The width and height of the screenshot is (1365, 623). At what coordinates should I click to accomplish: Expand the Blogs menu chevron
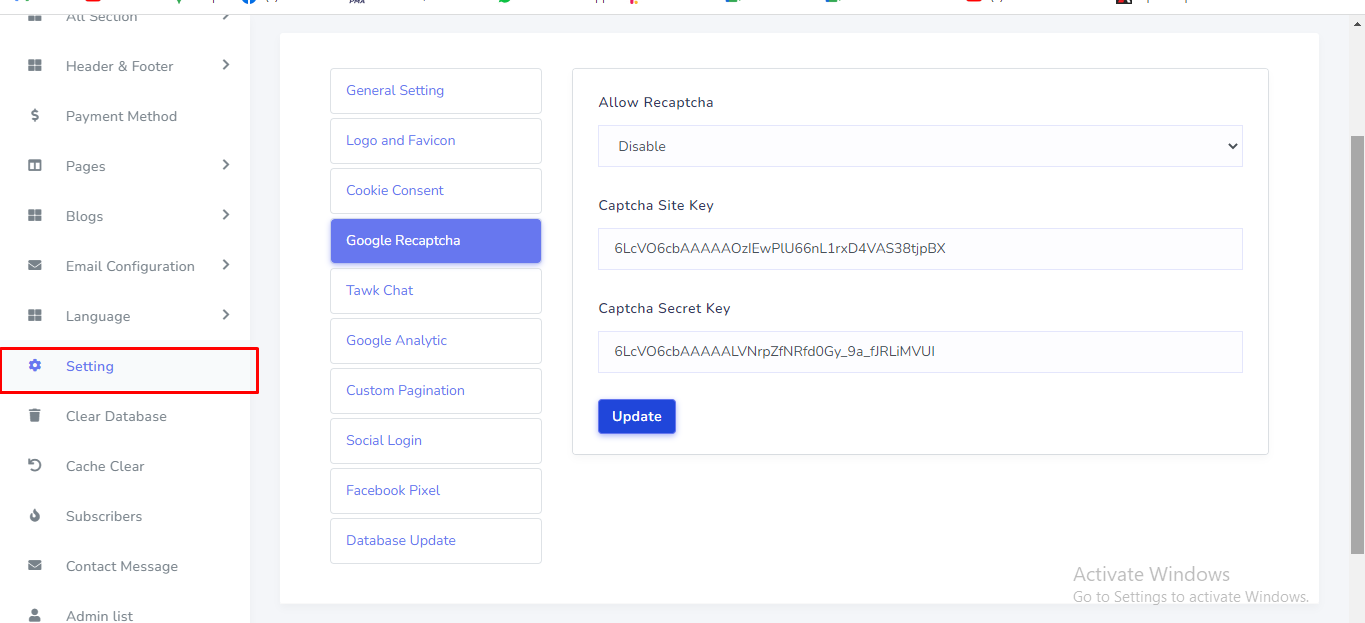(x=226, y=215)
